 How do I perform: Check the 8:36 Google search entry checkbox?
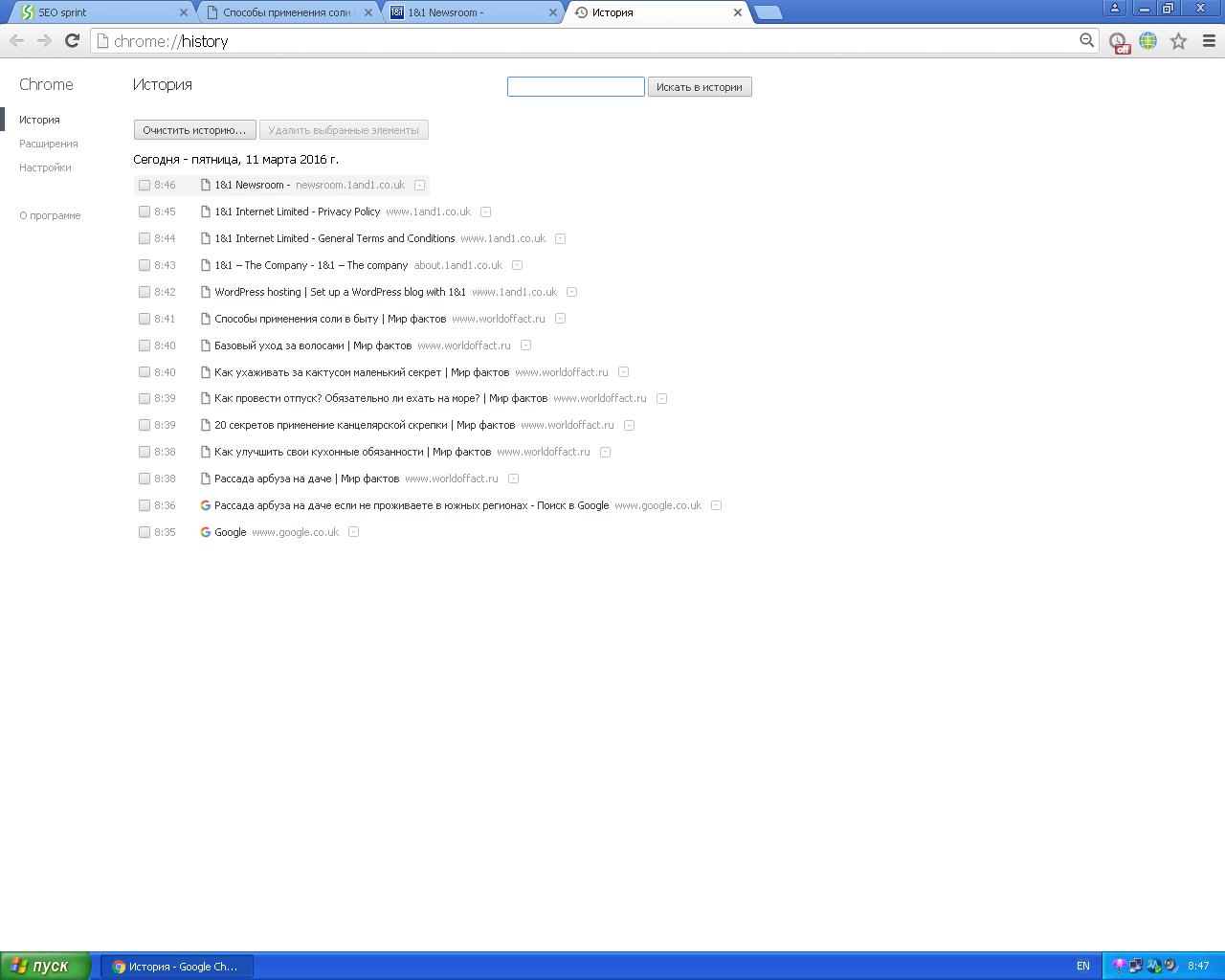(x=145, y=505)
